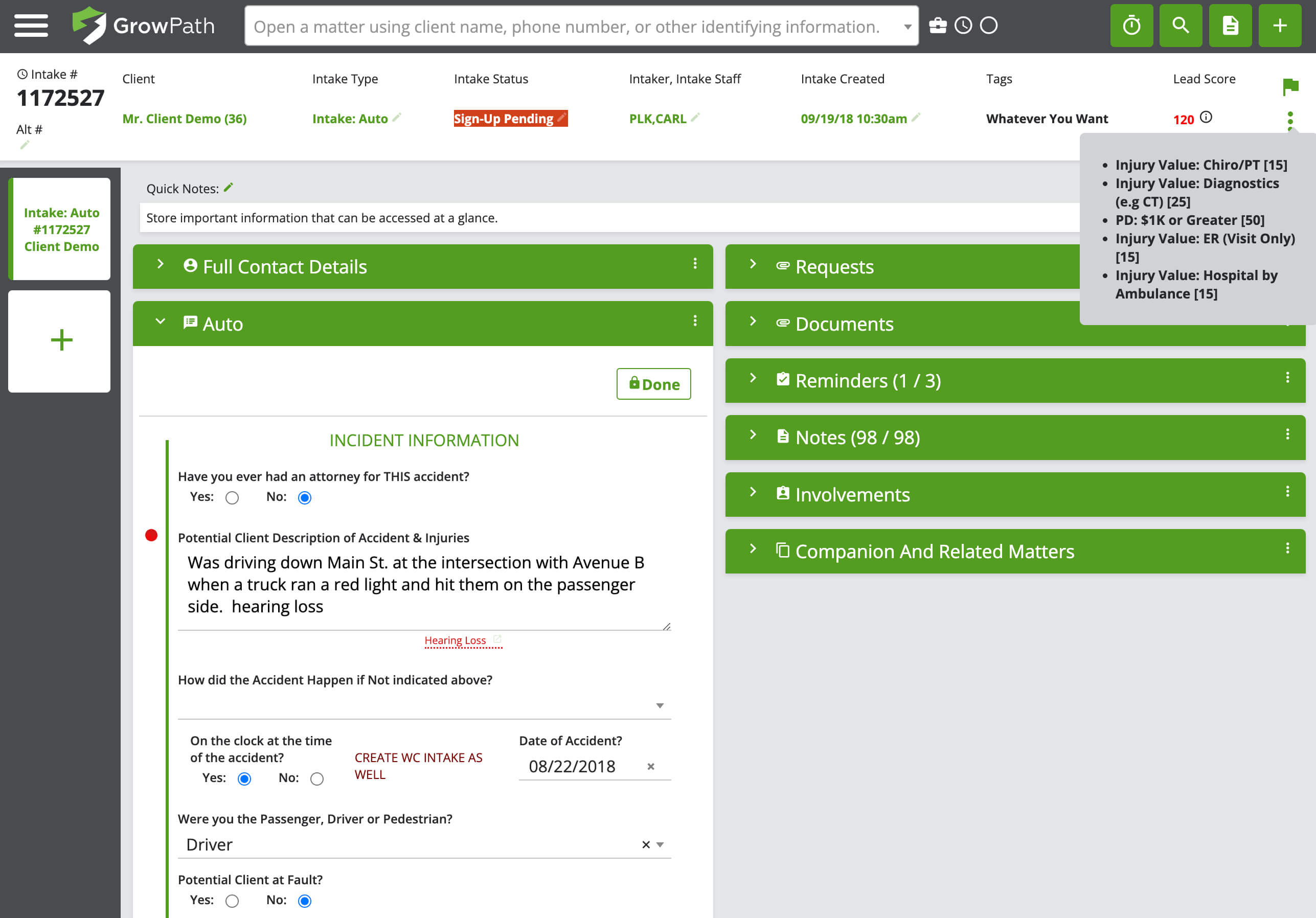Select No for on the clock question
This screenshot has width=1316, height=918.
[x=316, y=778]
